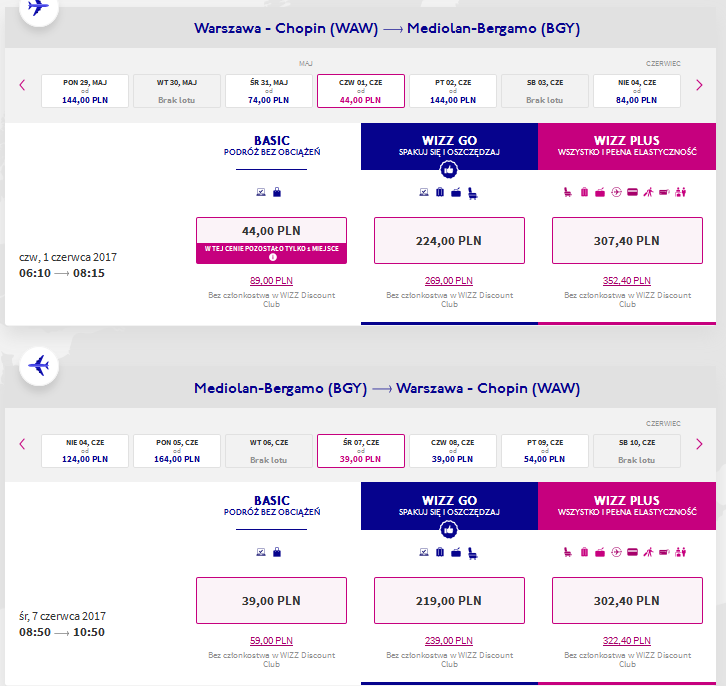Screen dimensions: 726x686
Task: Select outbound date ŚR 31, MAJ 74,00 PLN
Action: (269, 91)
